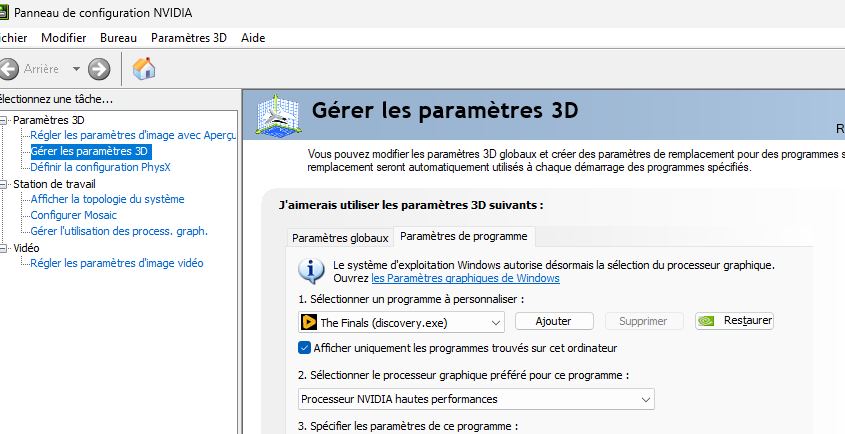Image resolution: width=845 pixels, height=434 pixels.
Task: Click The Finals program icon in dropdown
Action: (x=309, y=322)
